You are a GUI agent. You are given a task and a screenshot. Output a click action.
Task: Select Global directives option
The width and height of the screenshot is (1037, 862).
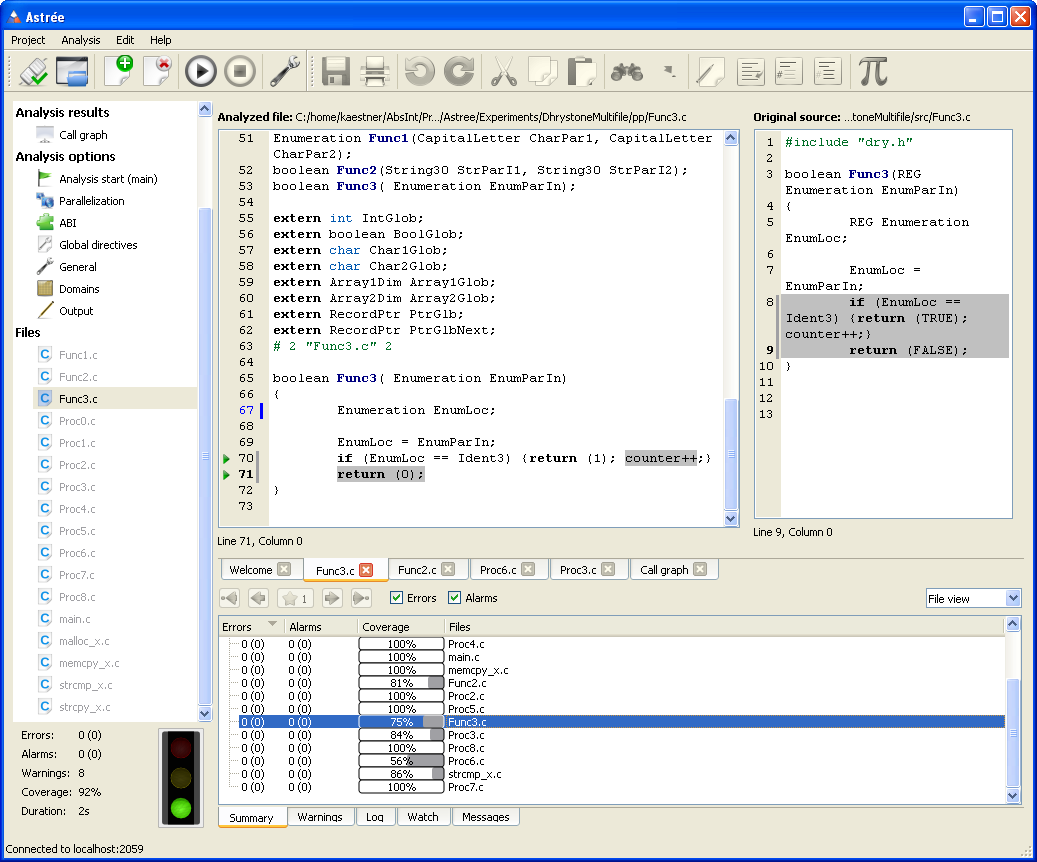point(98,245)
